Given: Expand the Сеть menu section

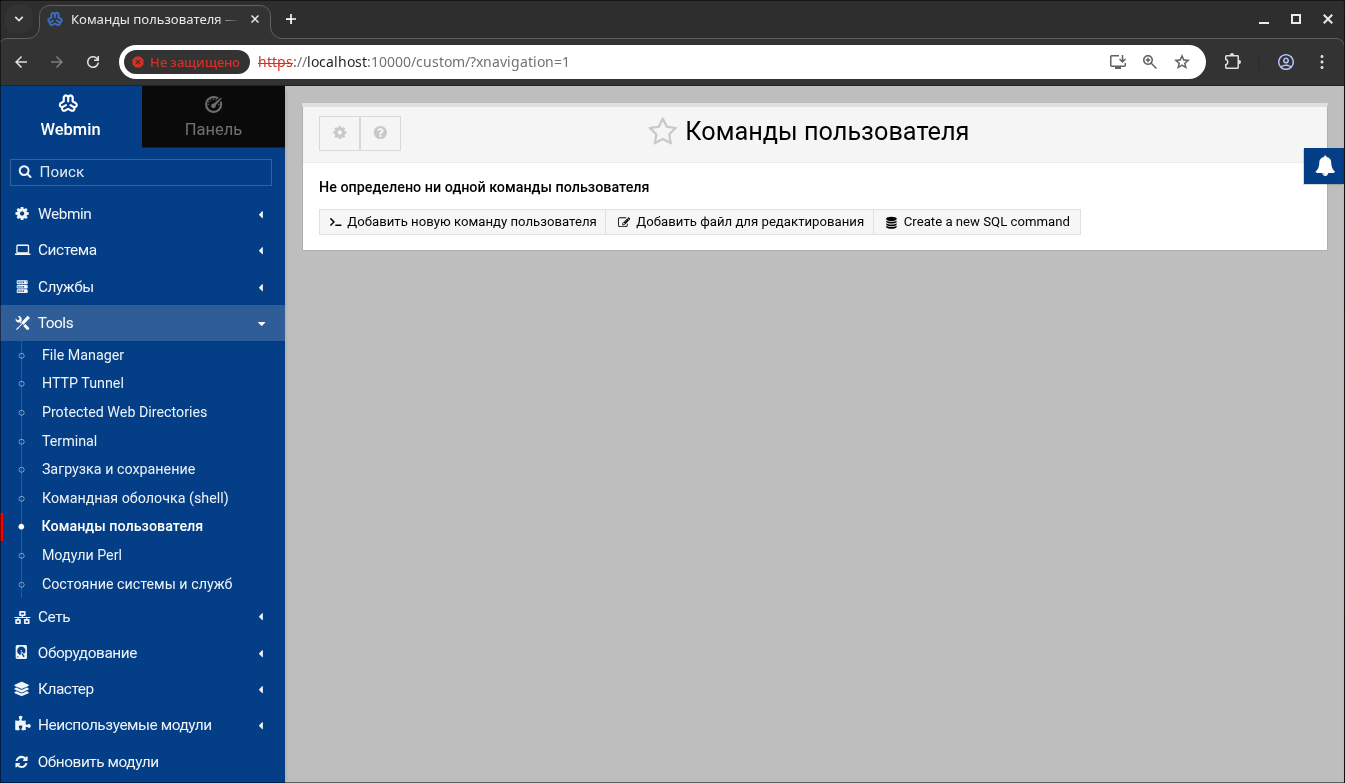Looking at the screenshot, I should 142,617.
